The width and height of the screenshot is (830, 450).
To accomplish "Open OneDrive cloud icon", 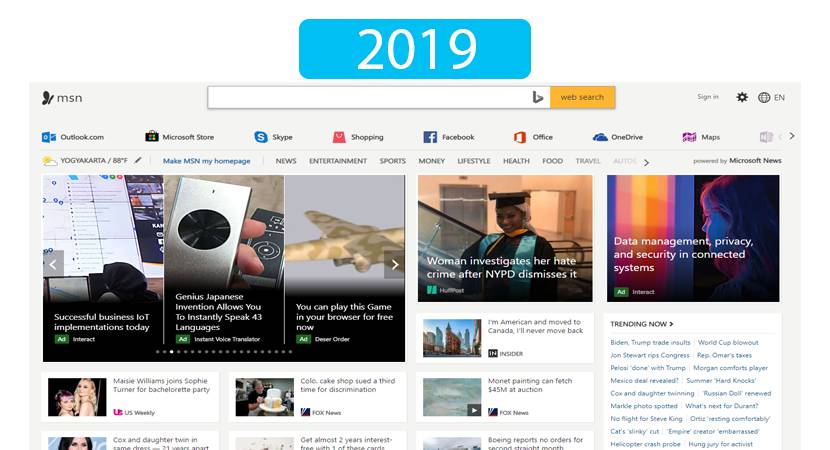I will click(600, 137).
